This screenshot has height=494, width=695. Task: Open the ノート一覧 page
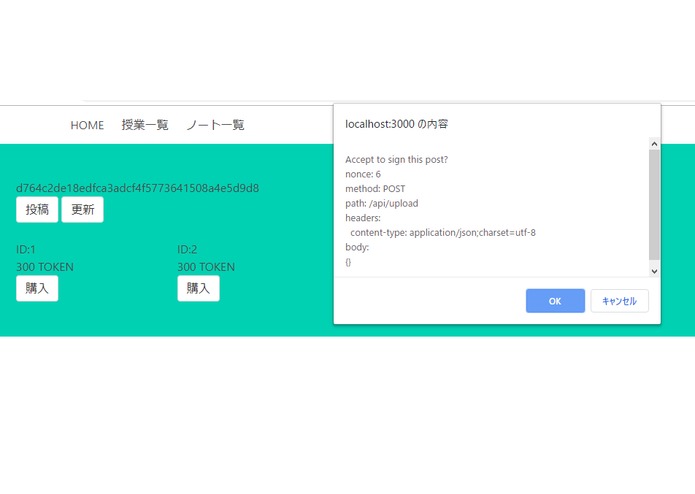(215, 125)
